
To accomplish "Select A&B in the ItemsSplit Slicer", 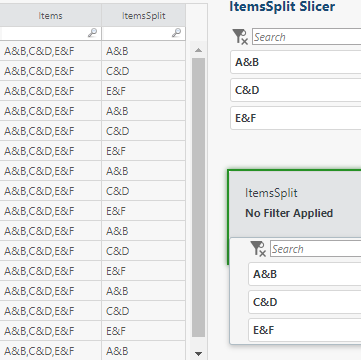I will point(296,62).
